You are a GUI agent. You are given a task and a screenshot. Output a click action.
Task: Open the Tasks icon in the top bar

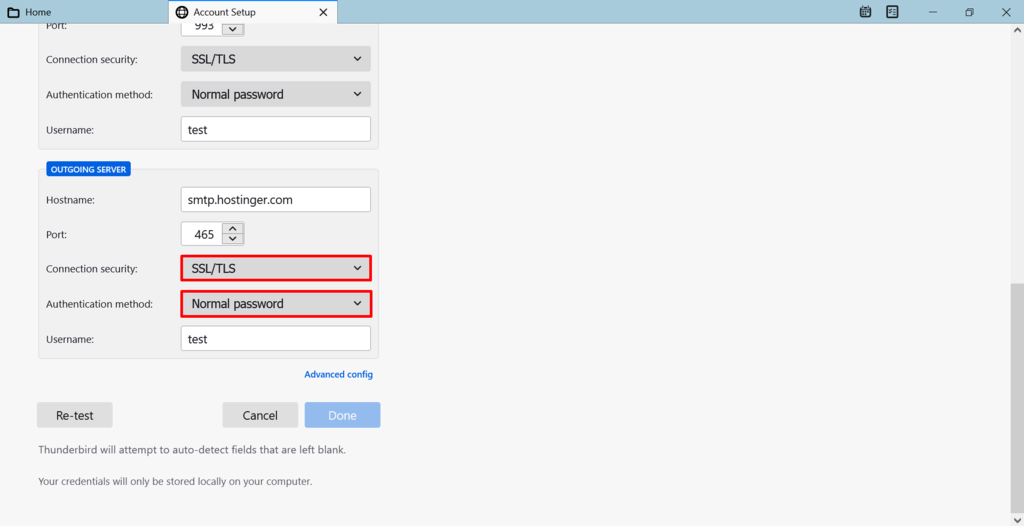pos(892,12)
